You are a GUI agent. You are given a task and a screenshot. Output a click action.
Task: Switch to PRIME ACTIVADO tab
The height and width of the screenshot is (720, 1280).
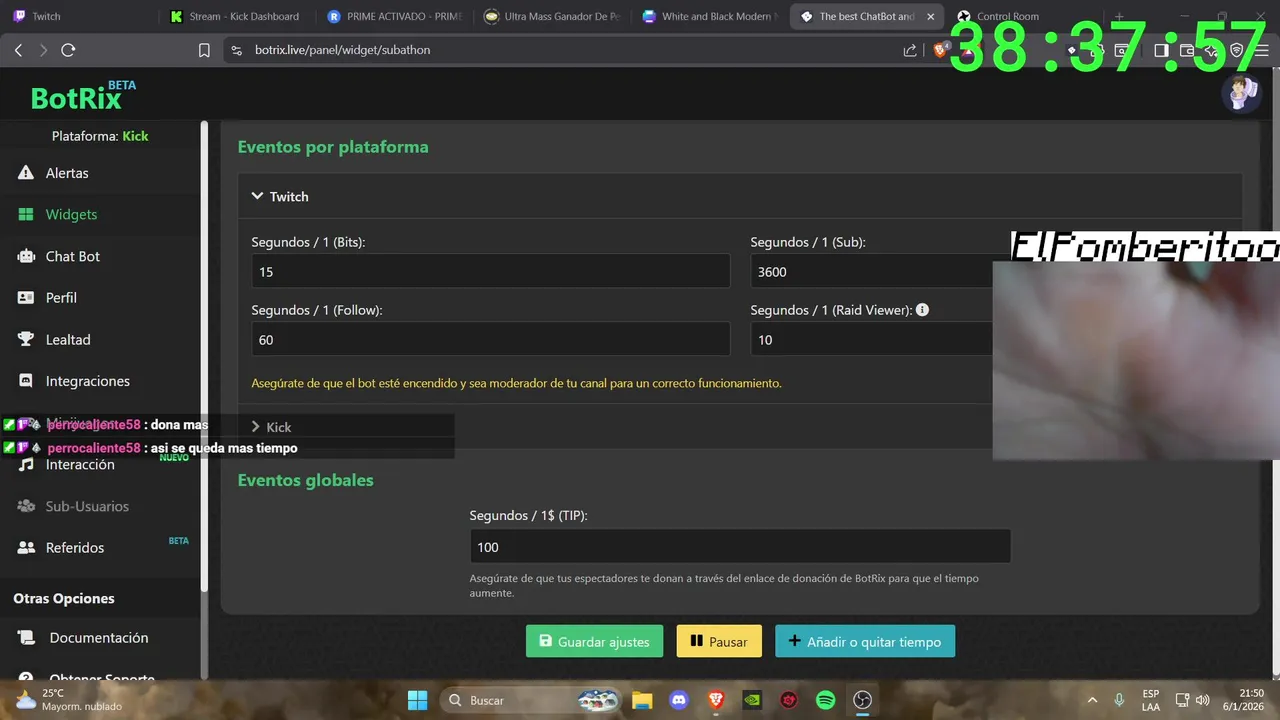394,16
